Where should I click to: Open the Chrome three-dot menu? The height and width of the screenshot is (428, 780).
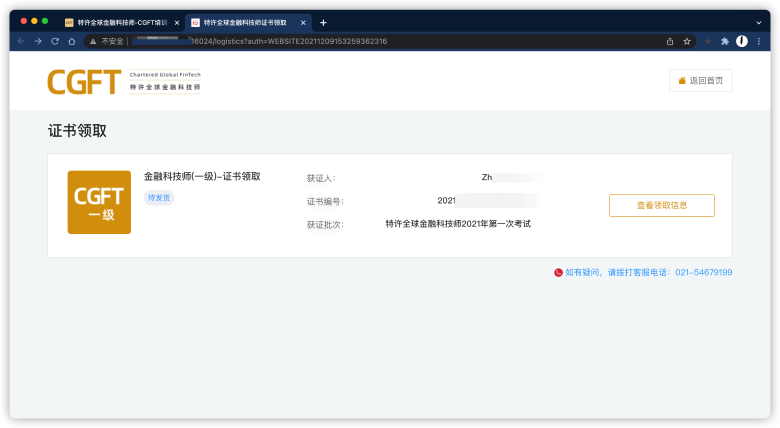tap(759, 41)
